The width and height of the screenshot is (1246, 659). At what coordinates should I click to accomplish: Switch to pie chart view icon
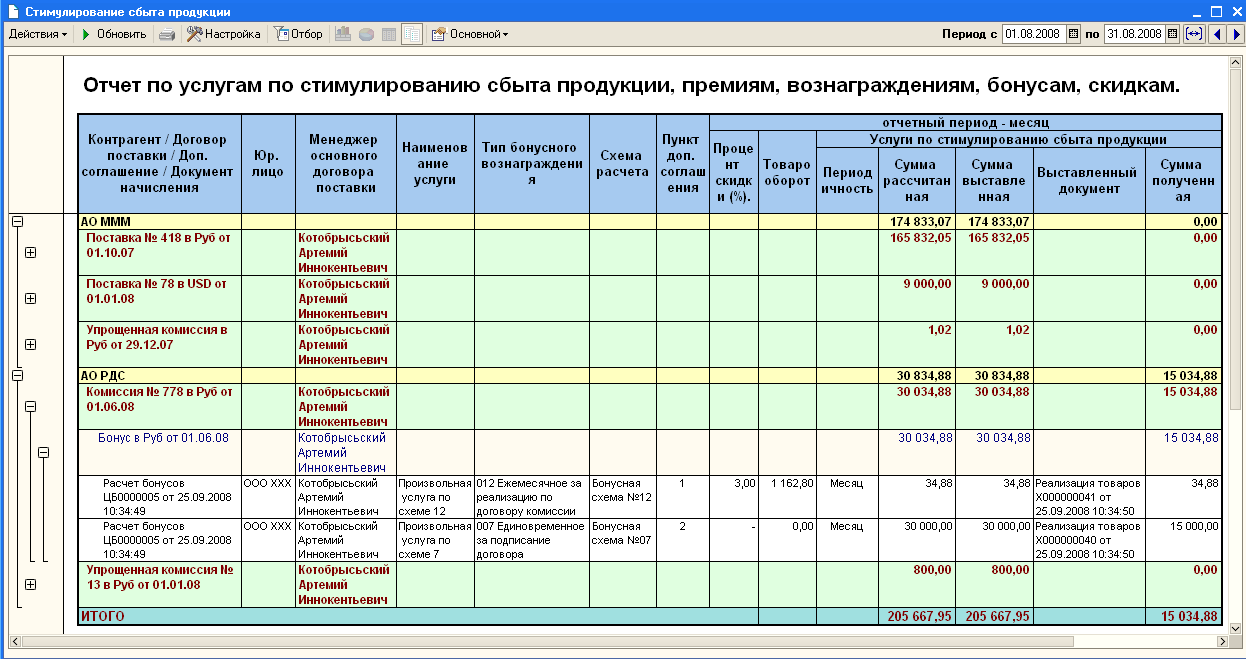tap(366, 34)
